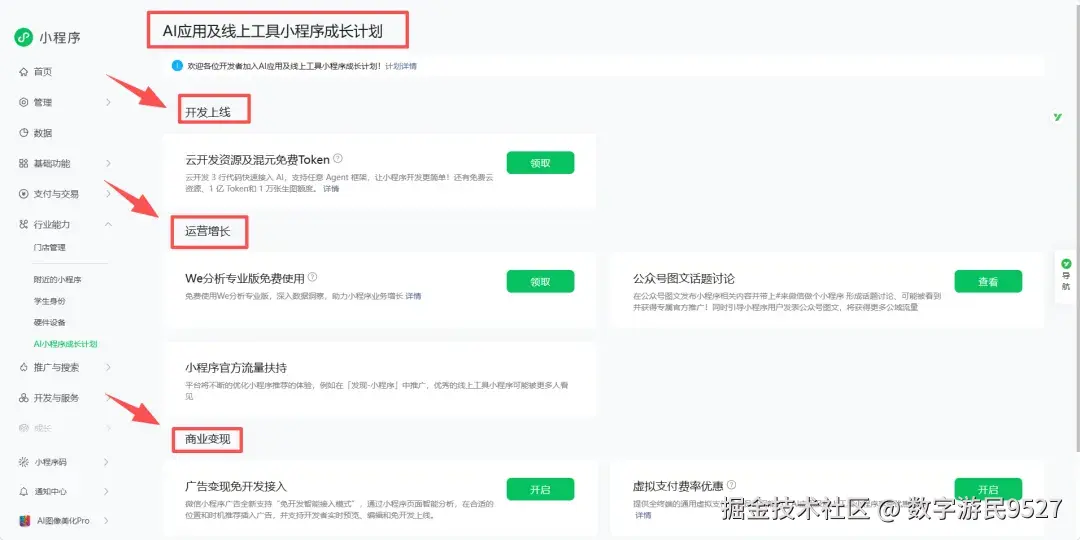Expand the 开发与服务 chevron

tap(108, 398)
